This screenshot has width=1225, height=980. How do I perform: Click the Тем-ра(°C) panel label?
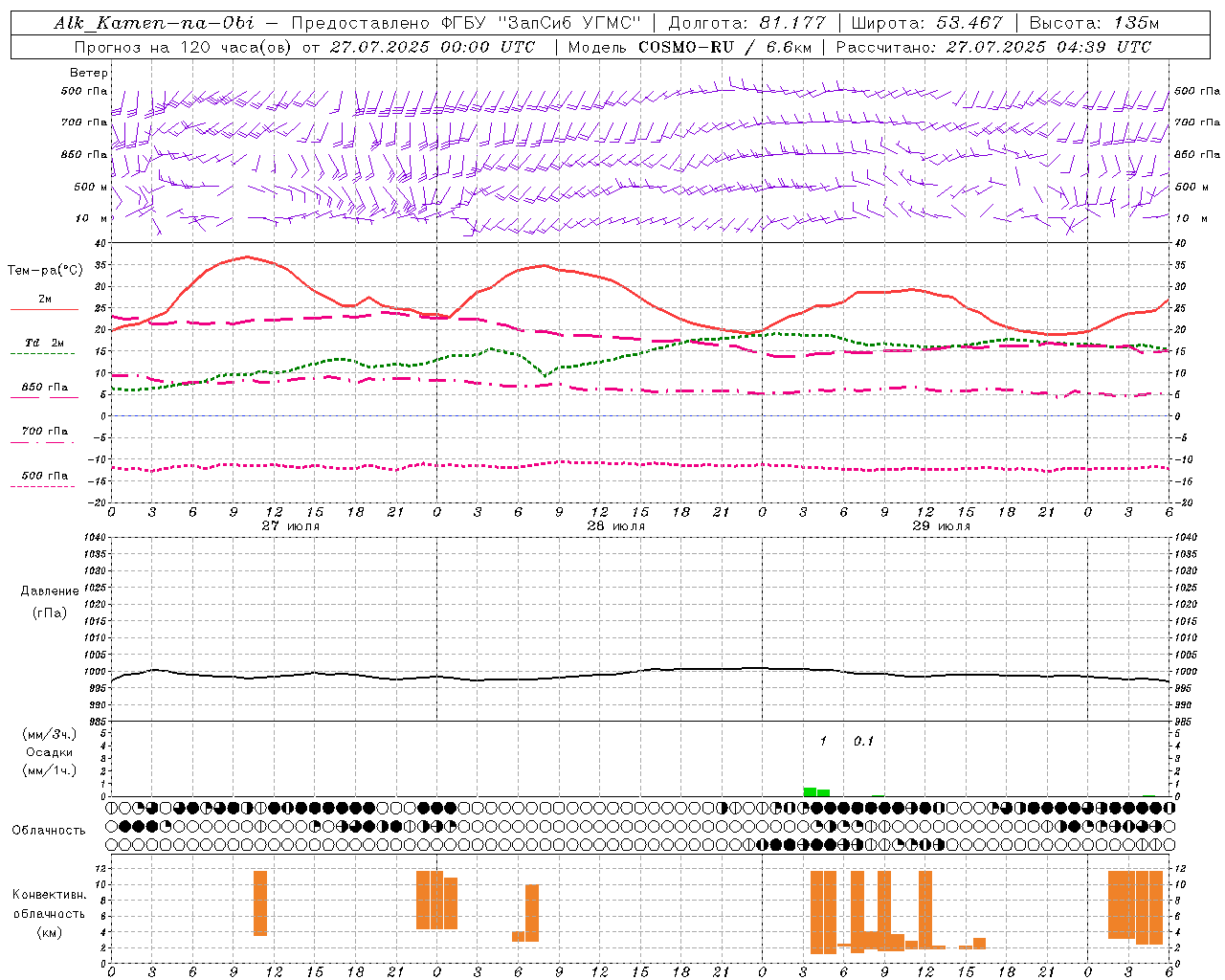(x=45, y=271)
